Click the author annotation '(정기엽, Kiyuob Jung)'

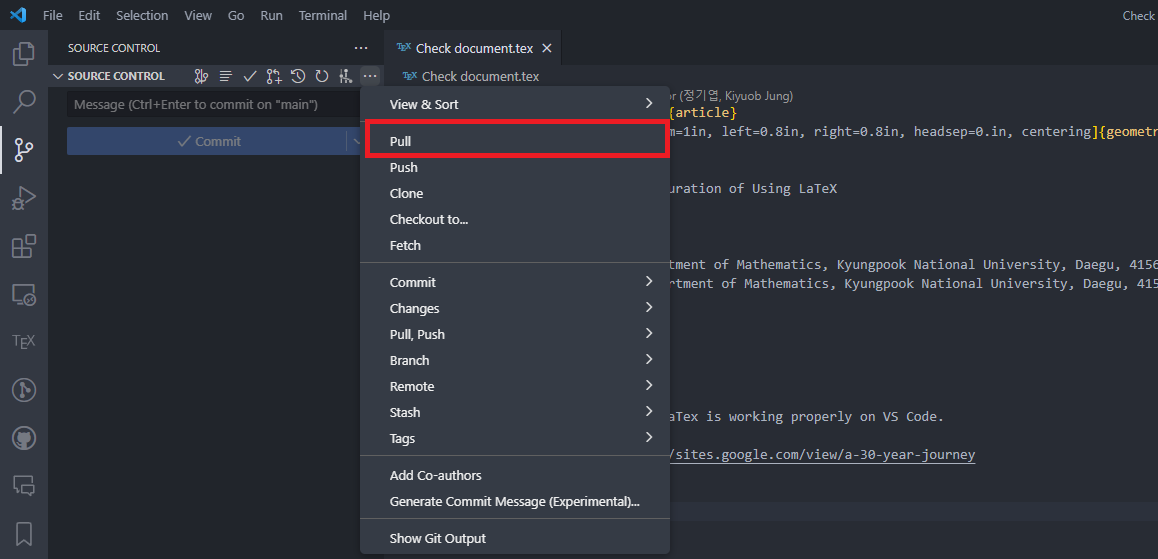pyautogui.click(x=736, y=95)
